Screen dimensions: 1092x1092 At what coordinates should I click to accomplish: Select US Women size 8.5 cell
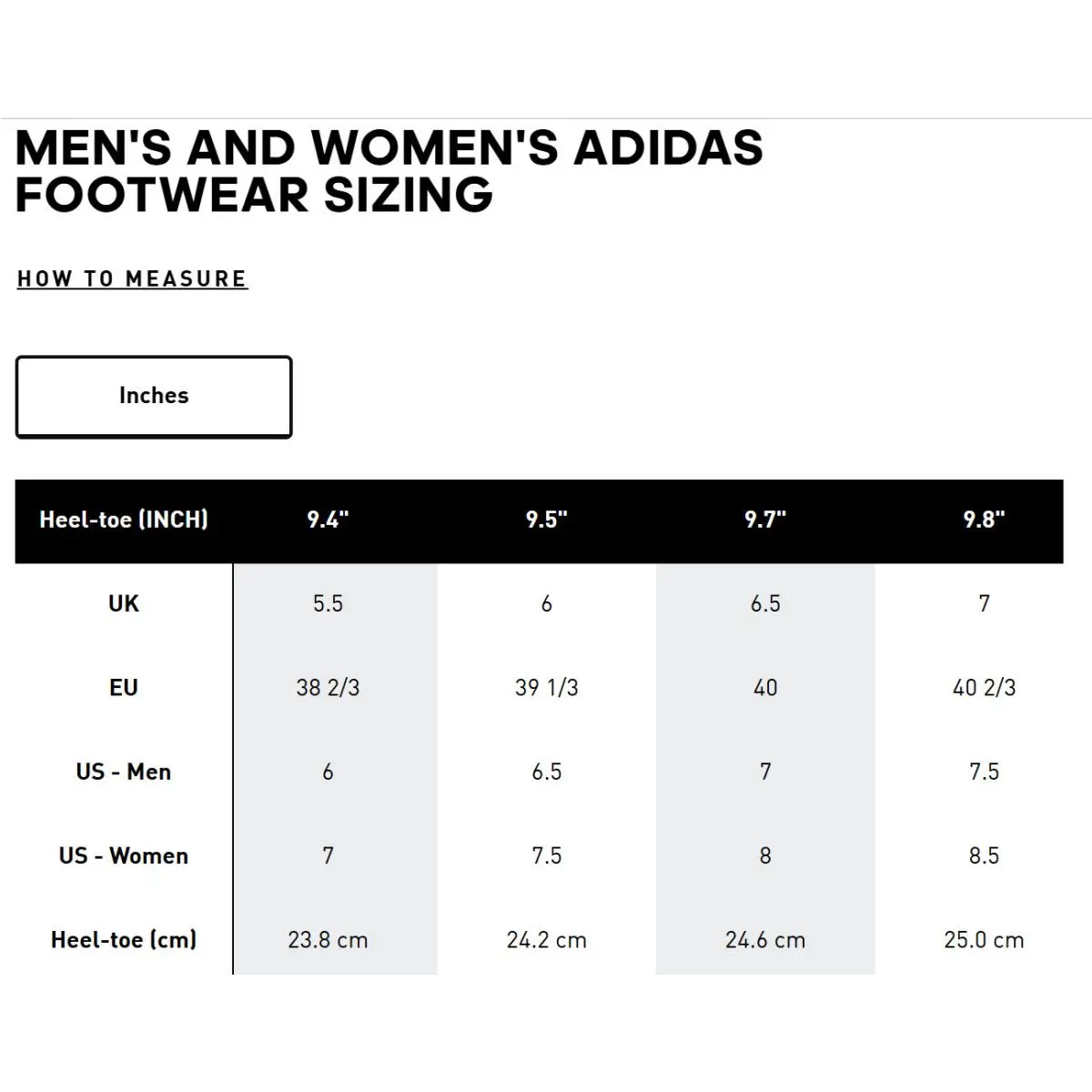tap(984, 855)
